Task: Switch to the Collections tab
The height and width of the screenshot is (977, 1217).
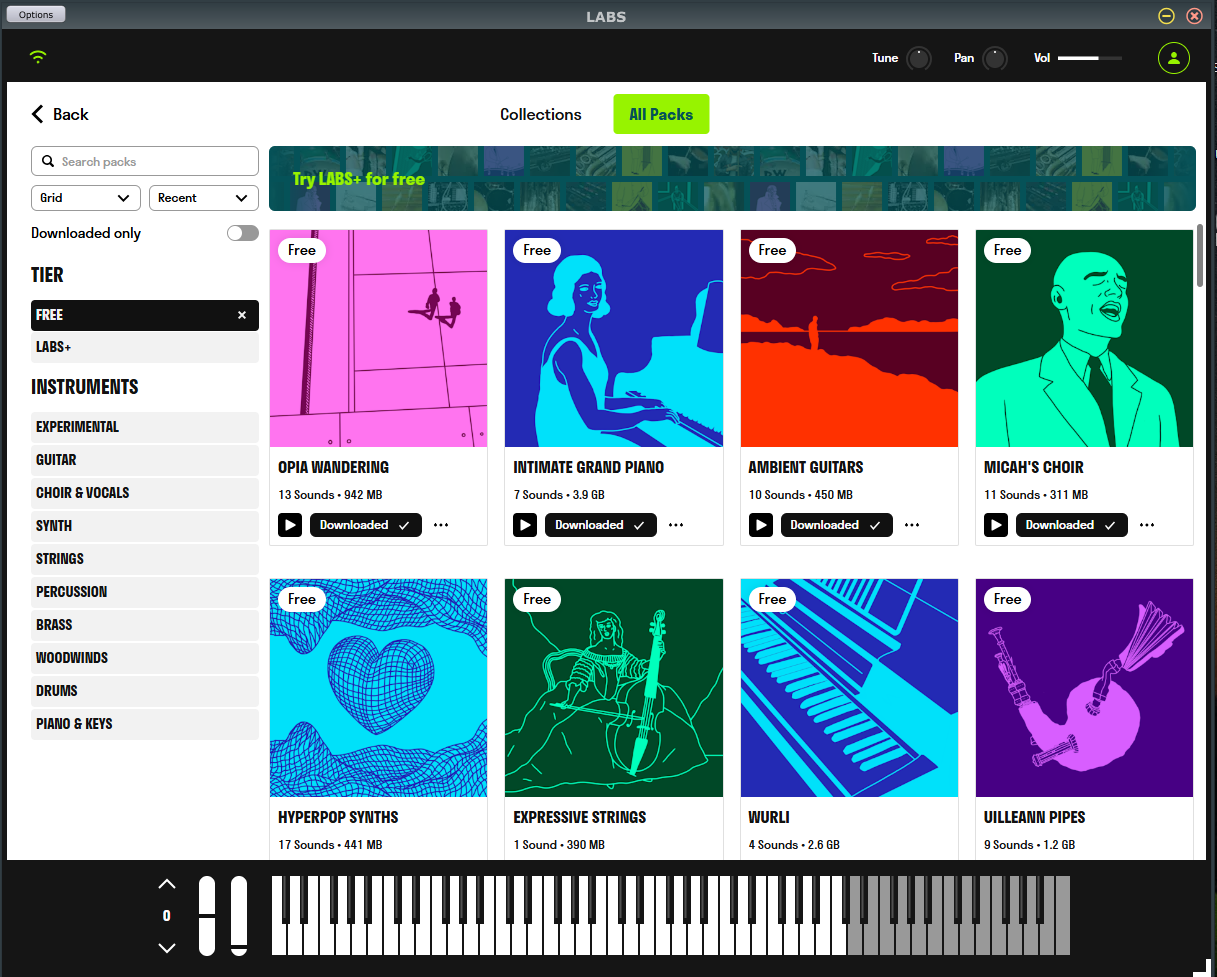Action: click(540, 114)
